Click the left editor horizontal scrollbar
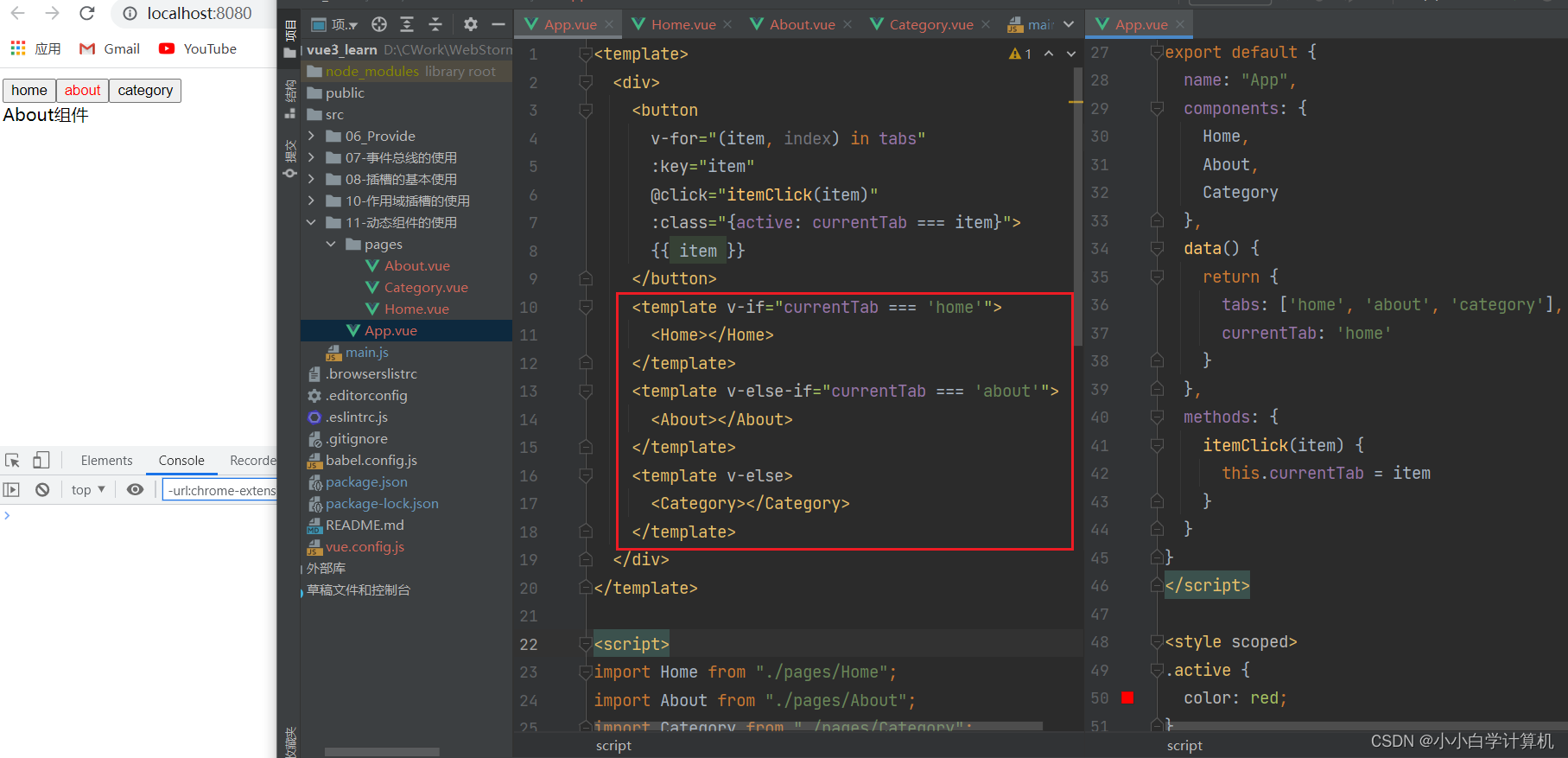The image size is (1568, 758). [818, 726]
